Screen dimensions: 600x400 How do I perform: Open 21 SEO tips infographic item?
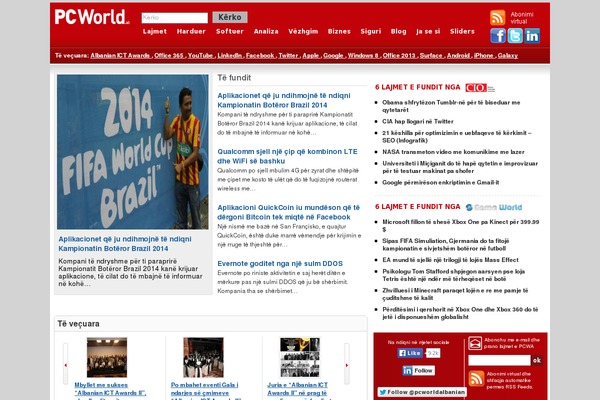tap(457, 137)
